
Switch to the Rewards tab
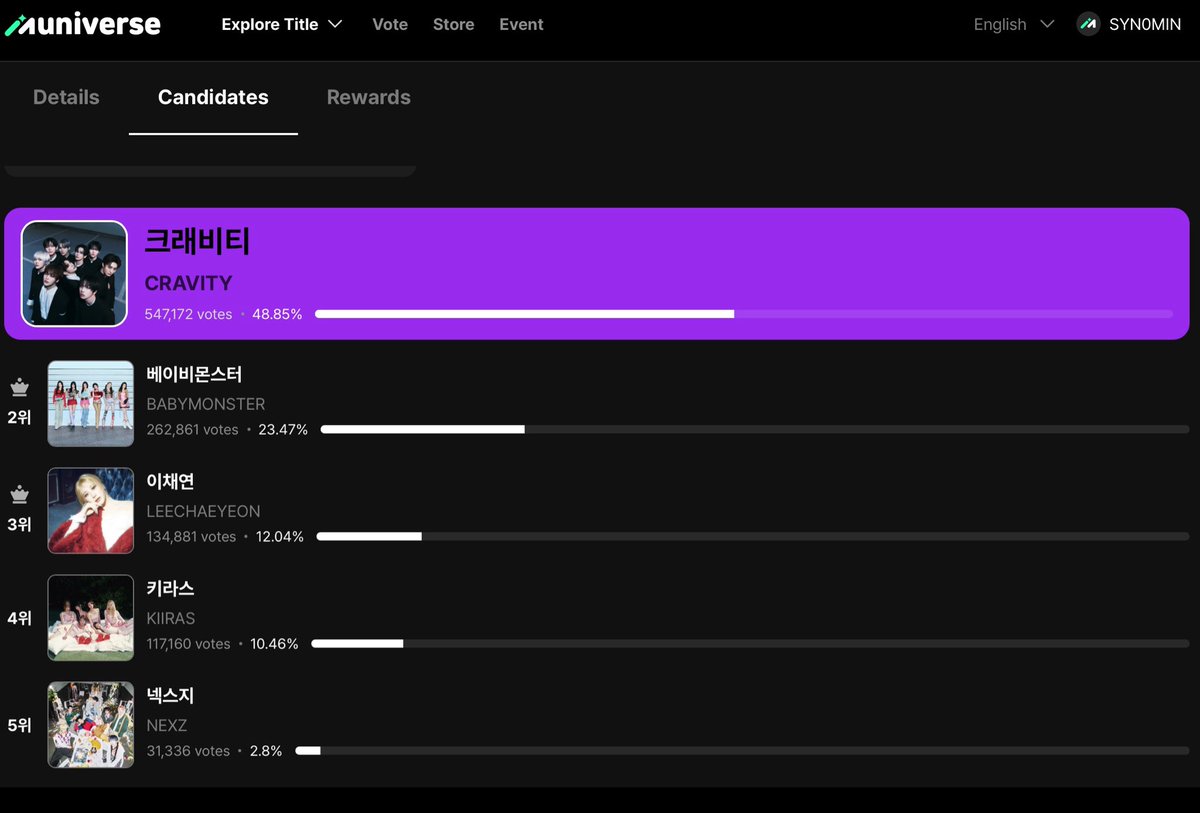(369, 97)
